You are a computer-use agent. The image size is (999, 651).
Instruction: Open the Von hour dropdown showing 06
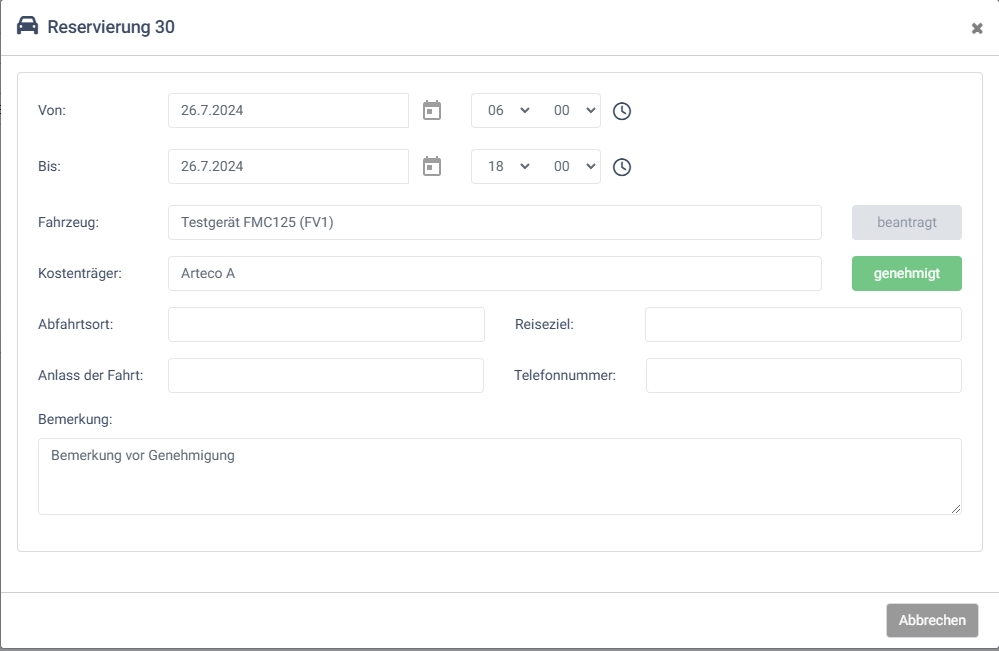coord(507,111)
